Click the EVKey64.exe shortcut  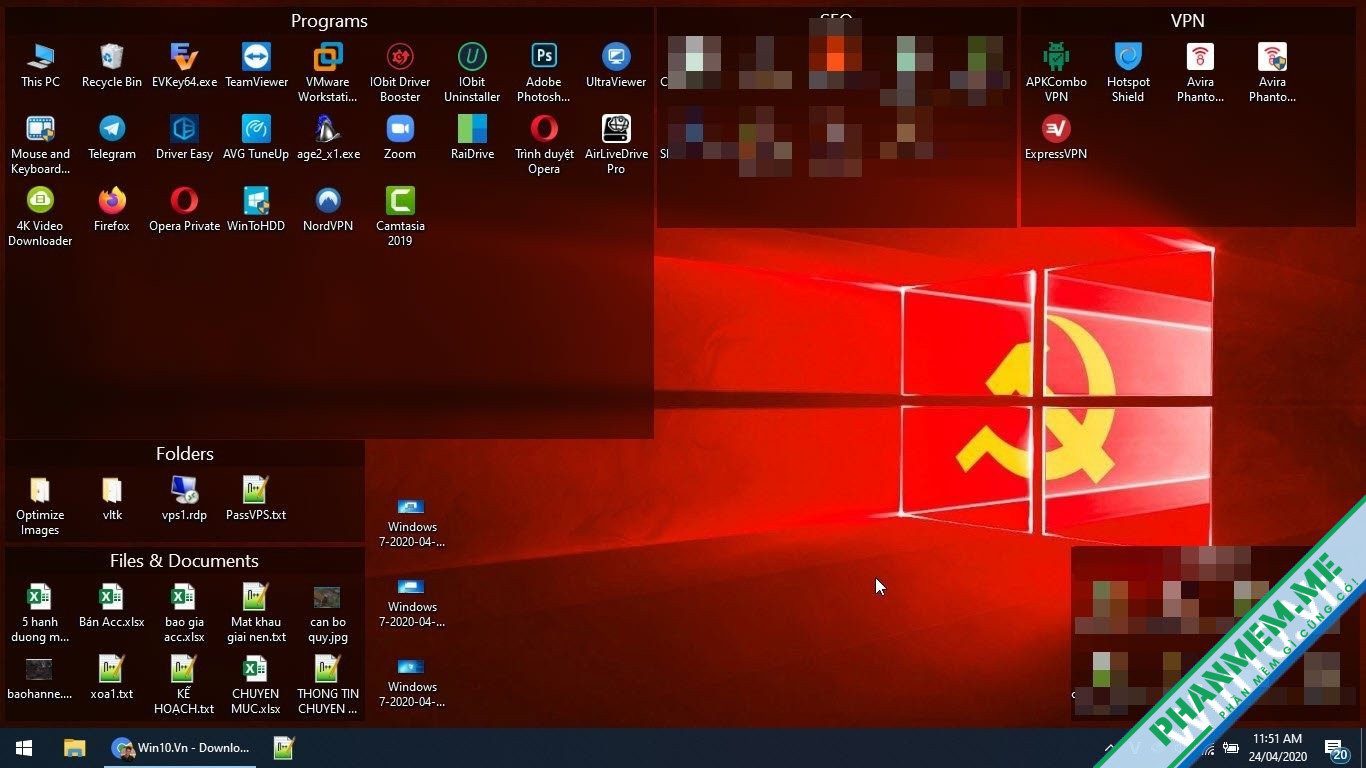(184, 65)
